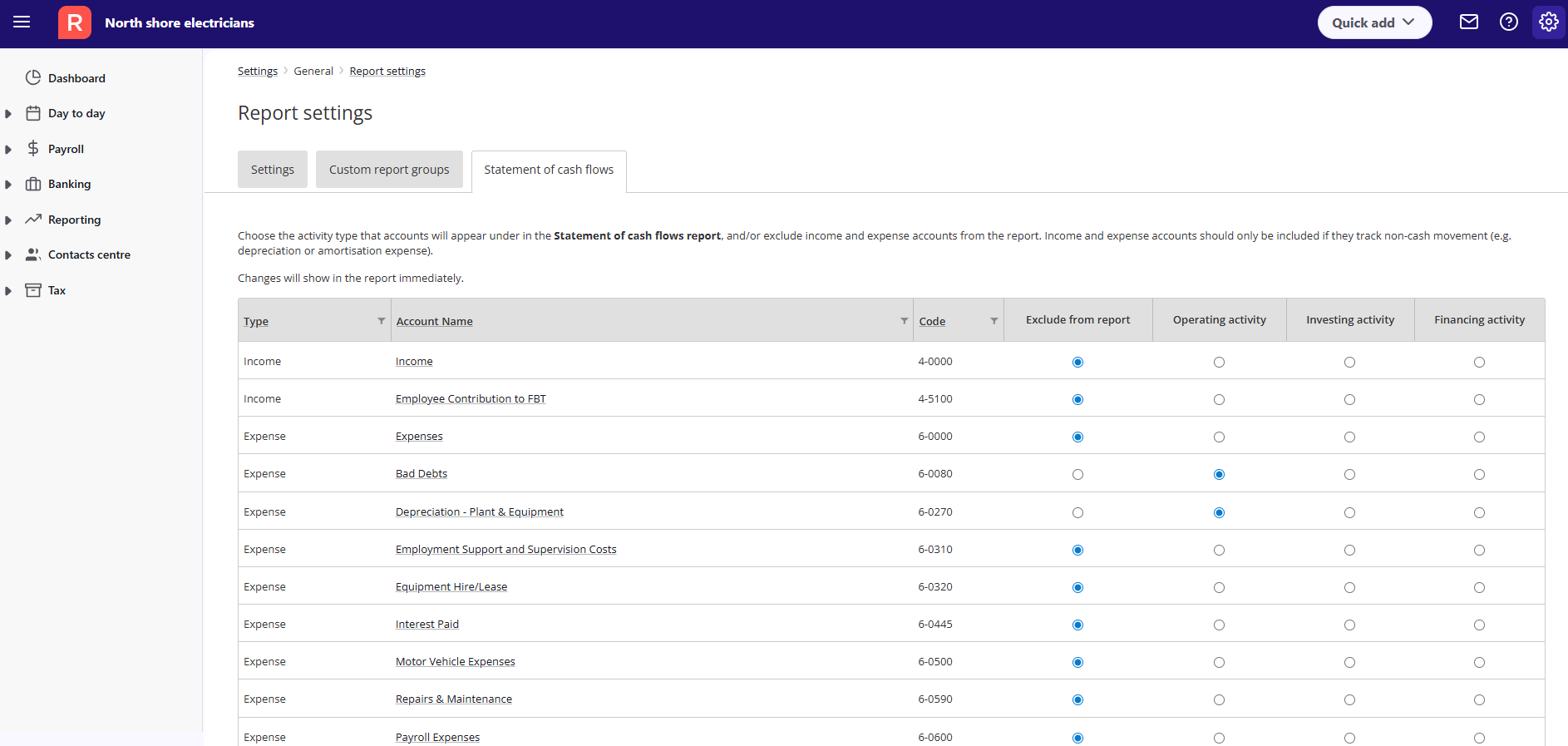Click the Reporting trend line icon

[x=33, y=219]
